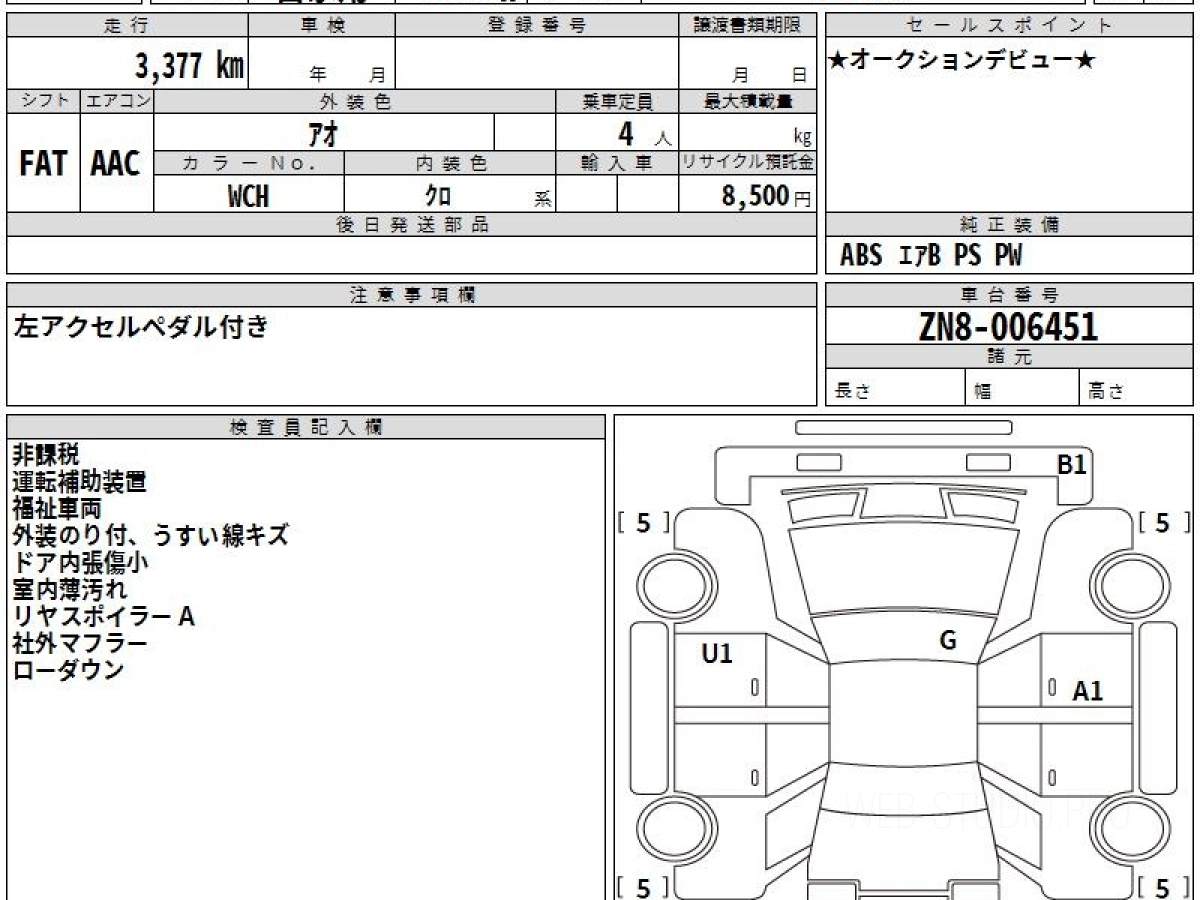Click the ABS エアB PS PW equipment line
The width and height of the screenshot is (1200, 900).
(x=931, y=256)
